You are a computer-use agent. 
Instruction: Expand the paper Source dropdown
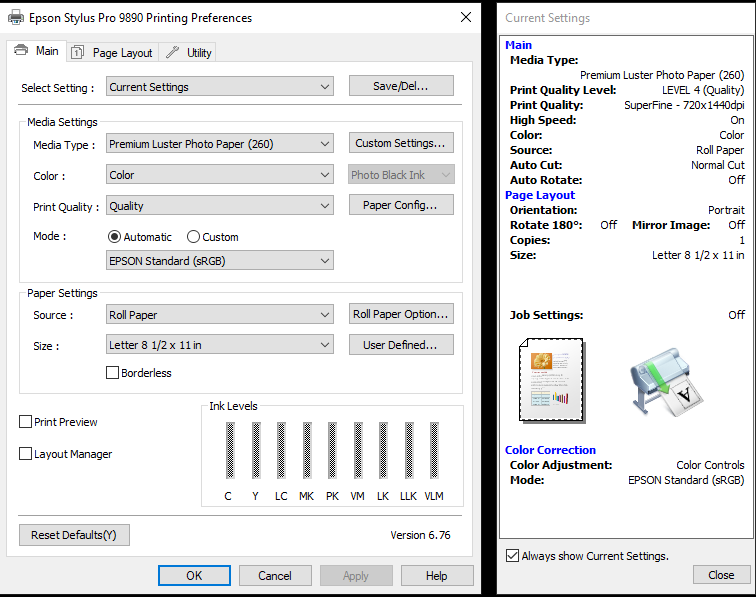[220, 314]
